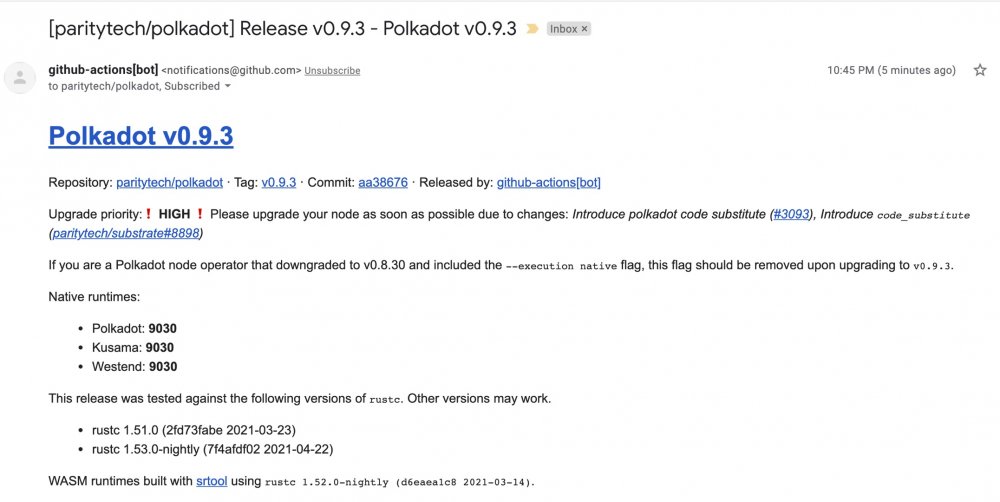Screen dimensions: 1000x502
Task: Open commit aa38676 link
Action: (x=383, y=182)
